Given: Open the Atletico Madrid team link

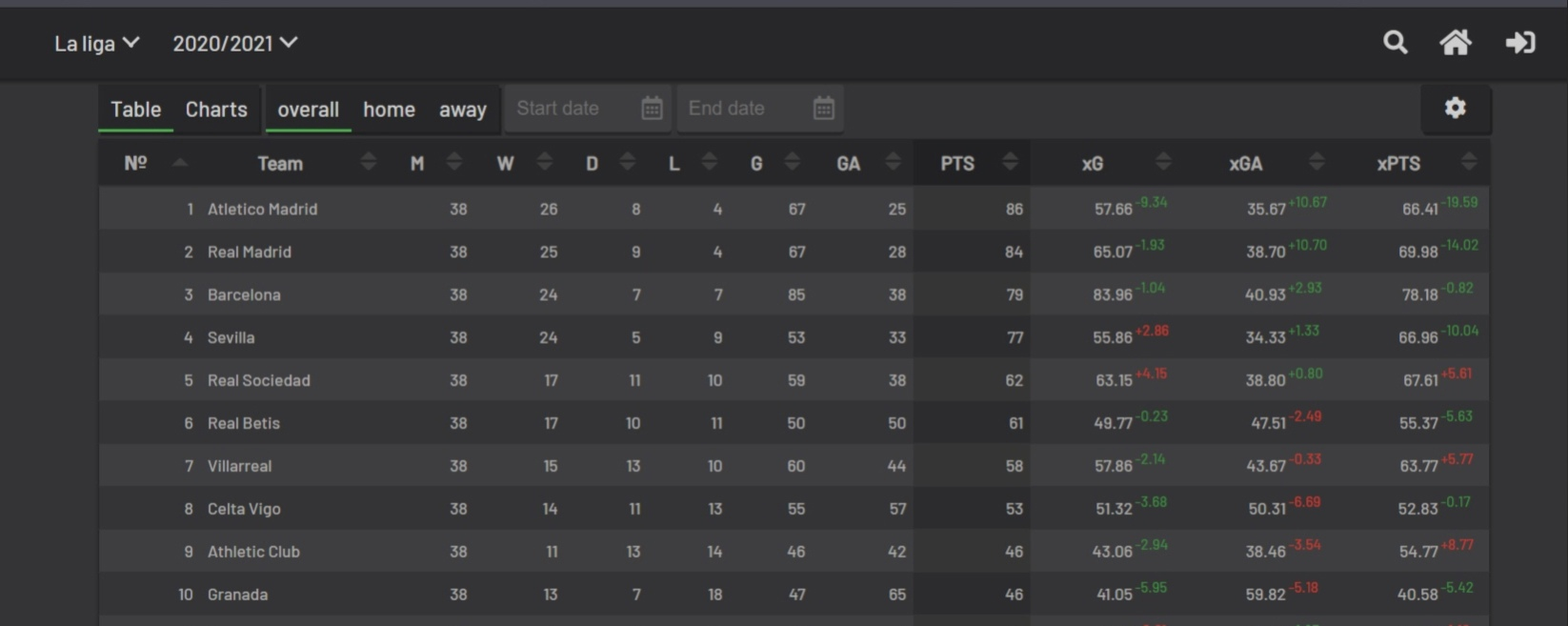Looking at the screenshot, I should click(263, 209).
